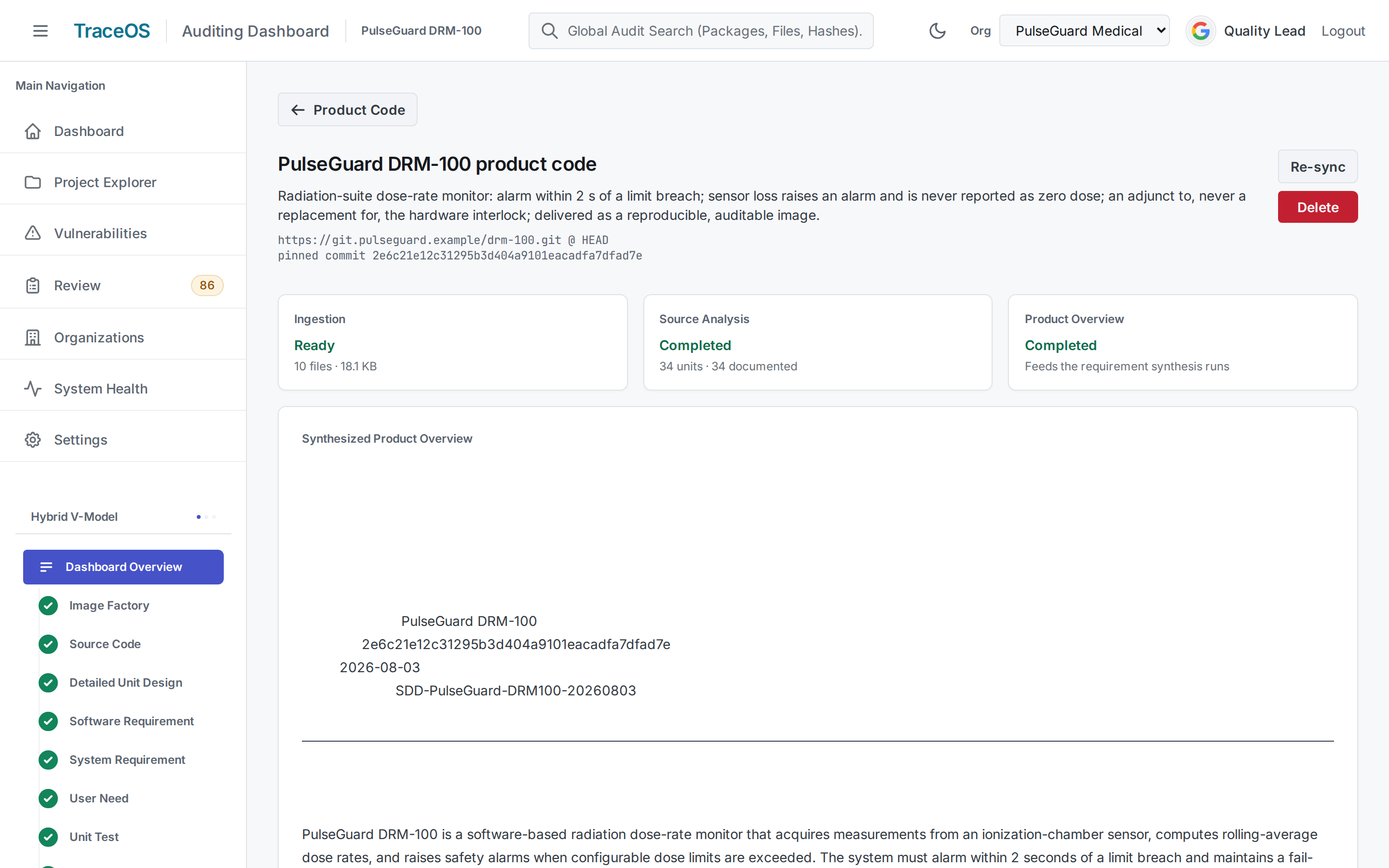Click the Google account avatar icon
Screen dimensions: 1389x868
[x=1200, y=31]
